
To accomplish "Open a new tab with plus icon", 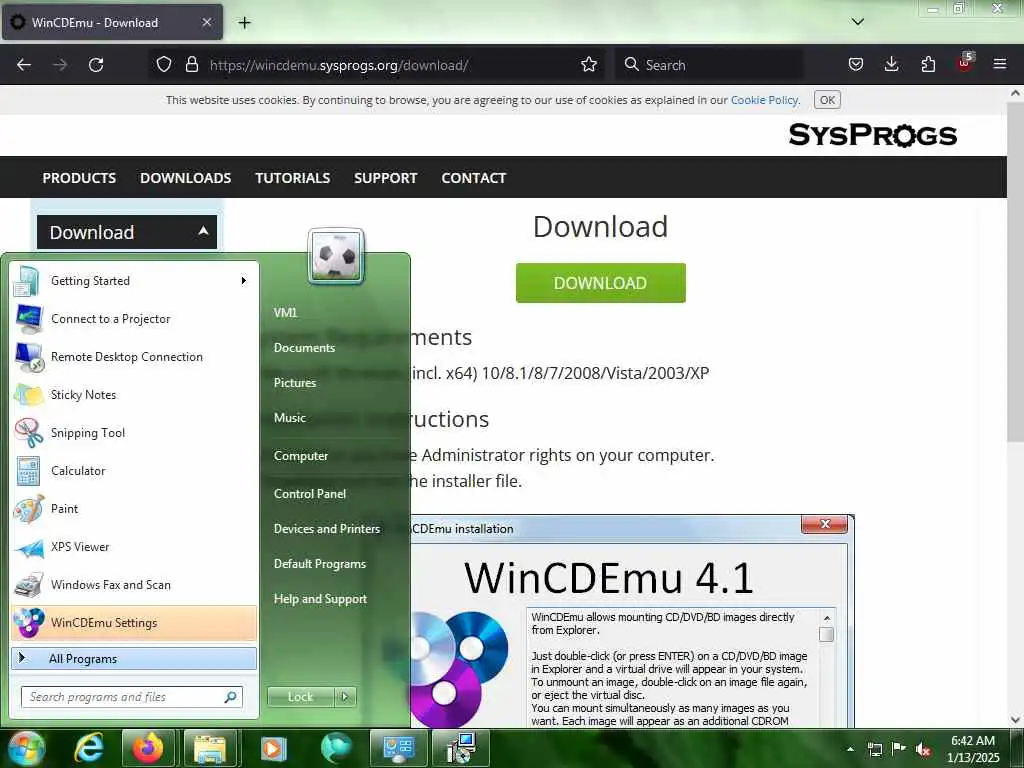I will coord(244,23).
